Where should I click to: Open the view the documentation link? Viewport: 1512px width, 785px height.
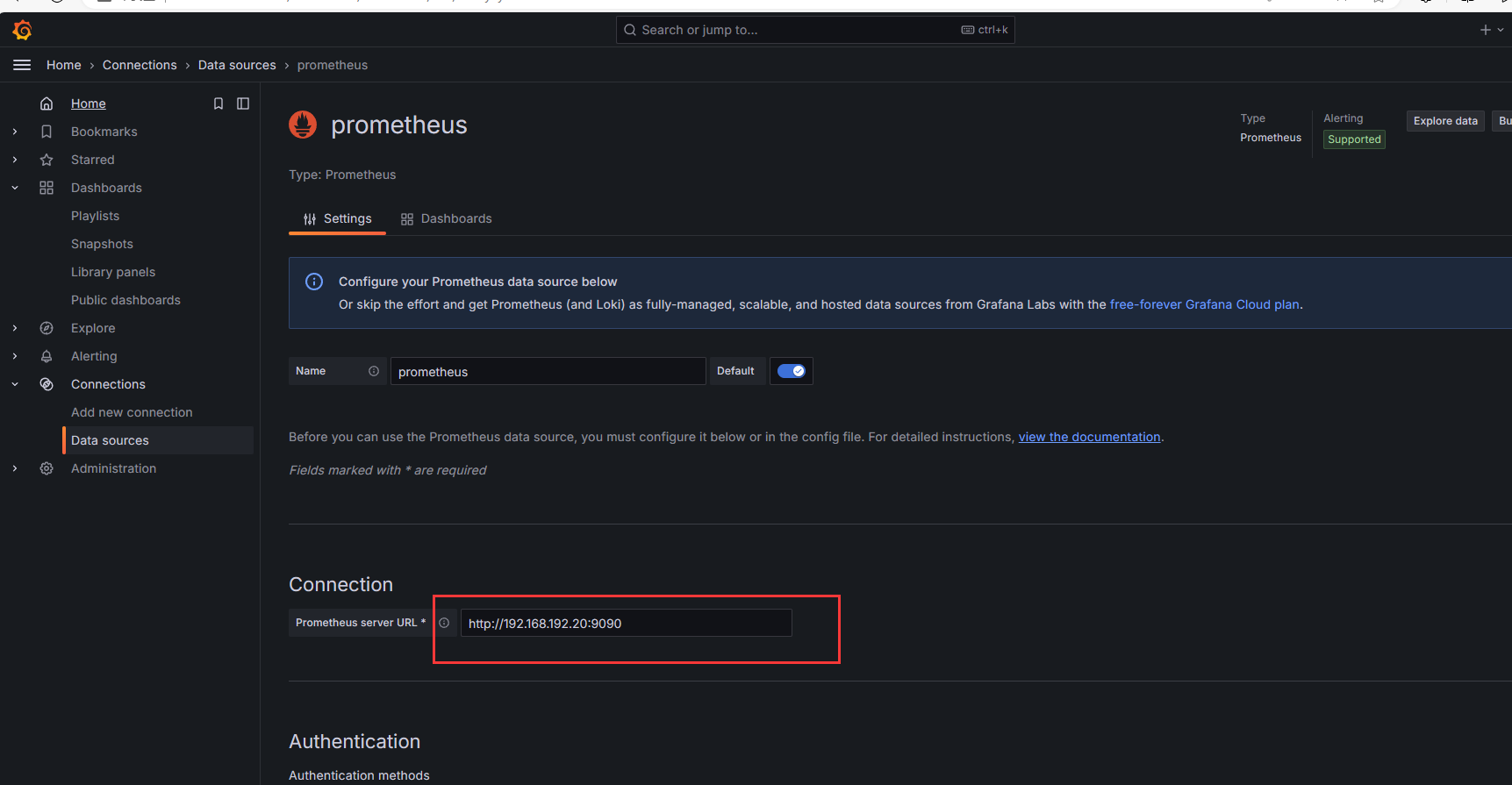coord(1089,437)
